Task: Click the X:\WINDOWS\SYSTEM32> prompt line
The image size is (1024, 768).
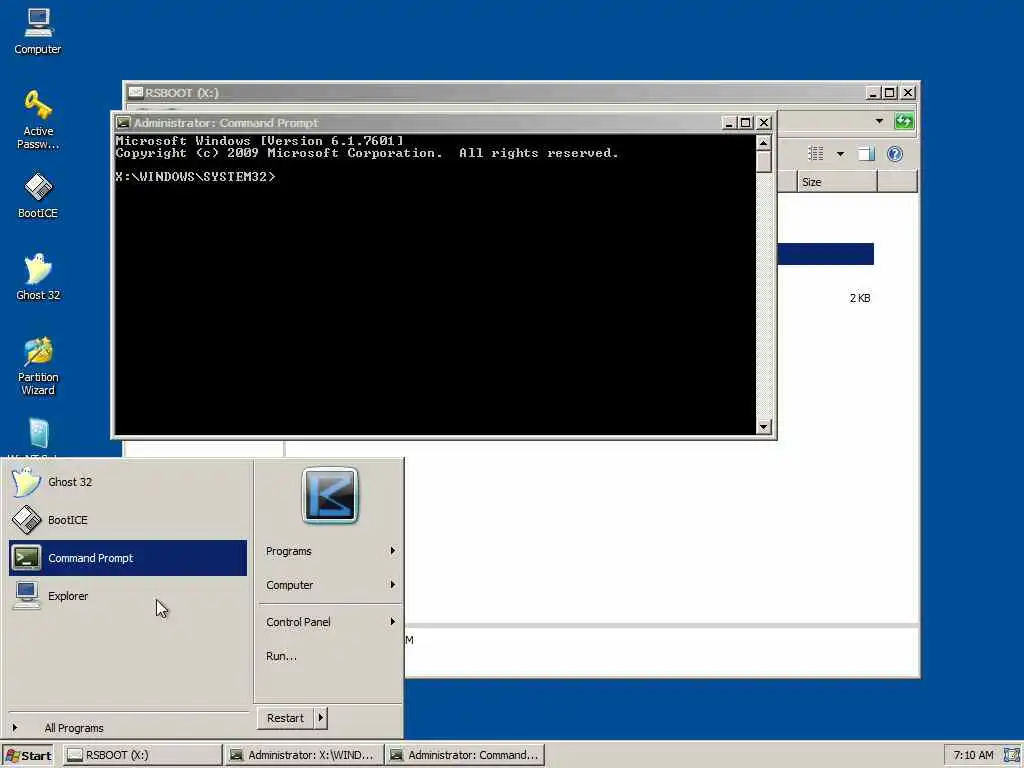Action: (195, 176)
